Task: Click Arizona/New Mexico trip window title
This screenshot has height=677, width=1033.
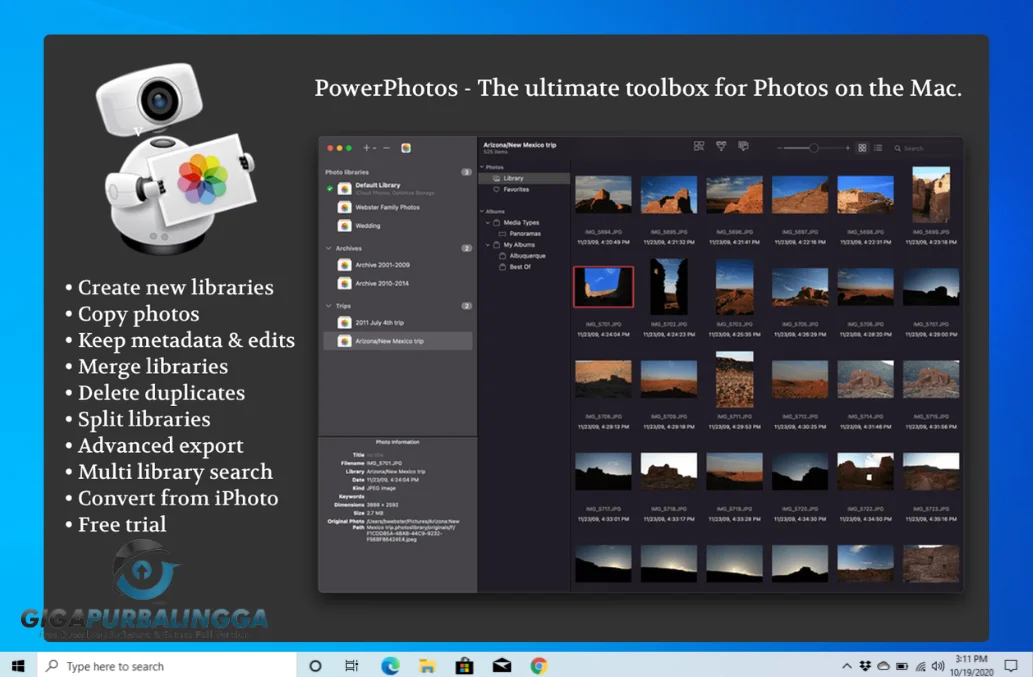Action: pos(520,145)
